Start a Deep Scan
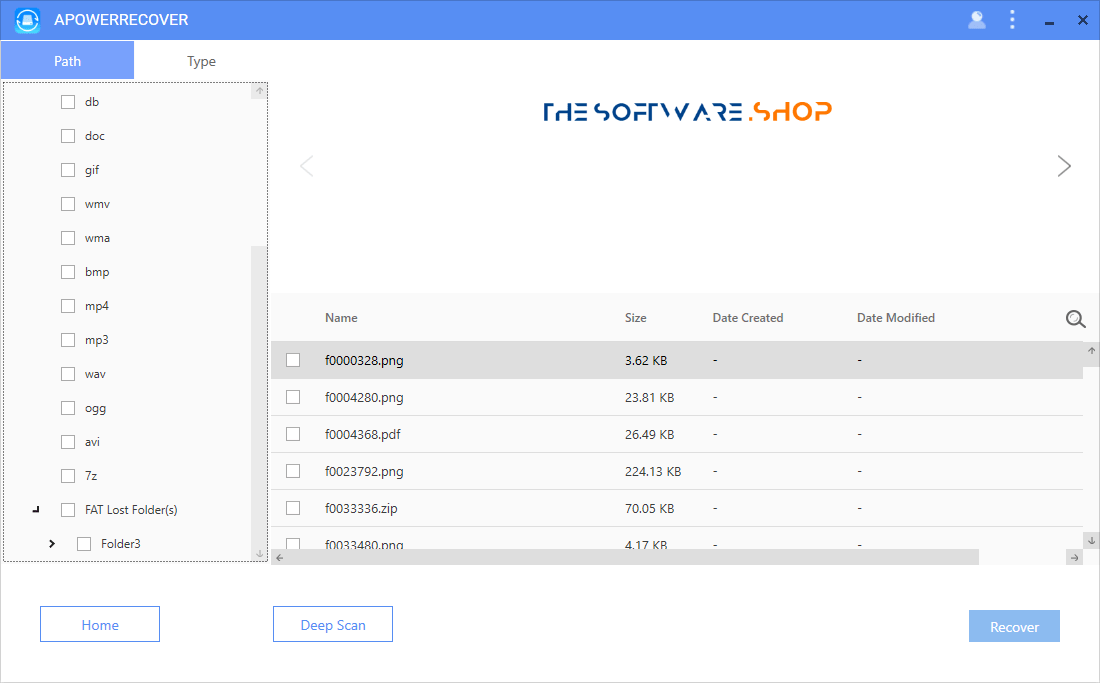1100x683 pixels. [333, 624]
